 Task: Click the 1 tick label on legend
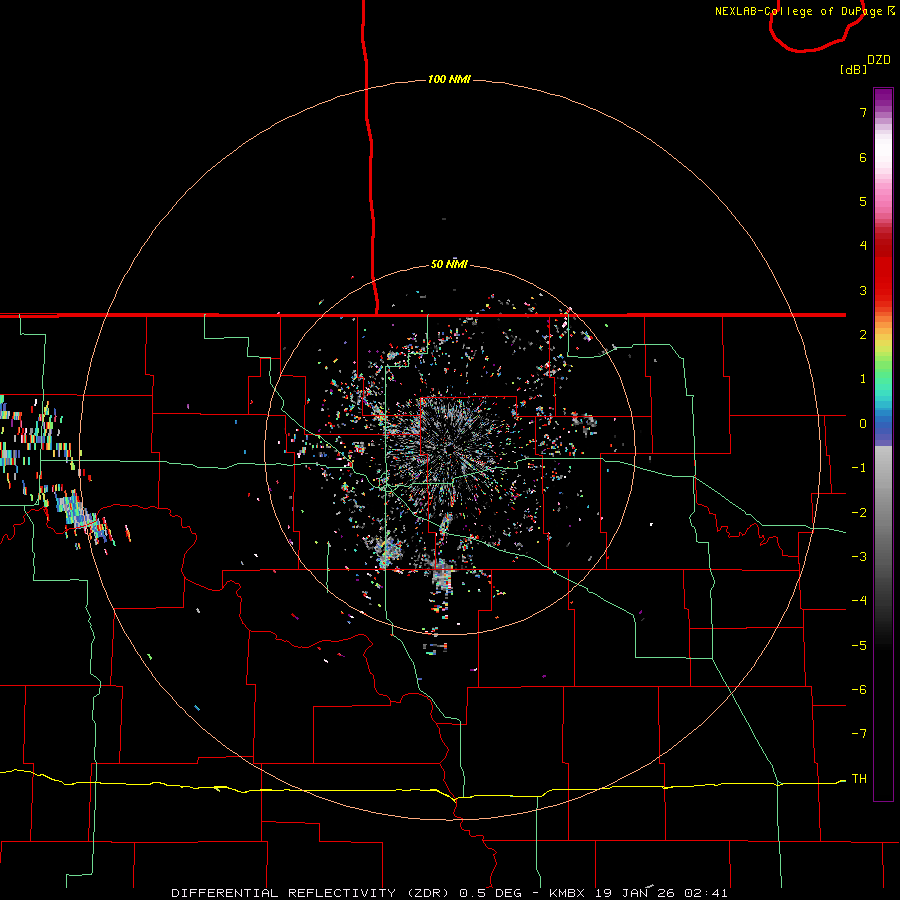(x=863, y=379)
